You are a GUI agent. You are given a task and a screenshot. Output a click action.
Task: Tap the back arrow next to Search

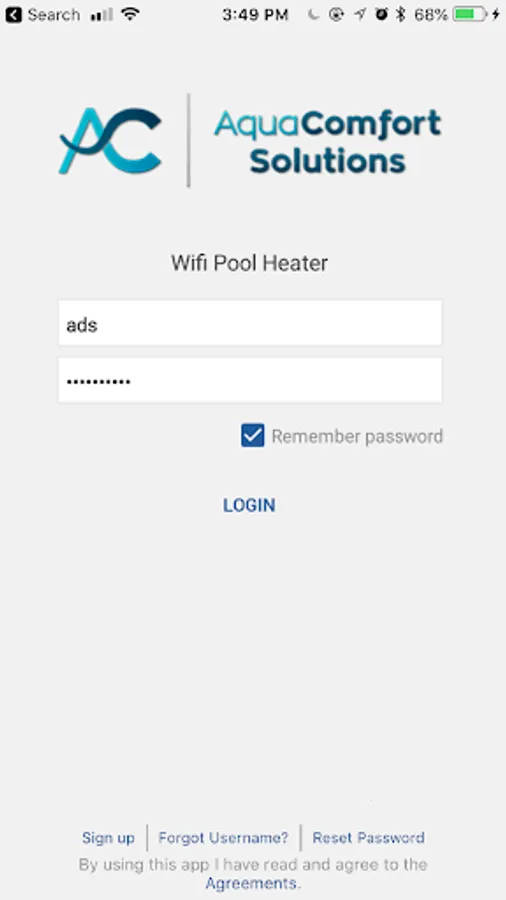(x=13, y=14)
